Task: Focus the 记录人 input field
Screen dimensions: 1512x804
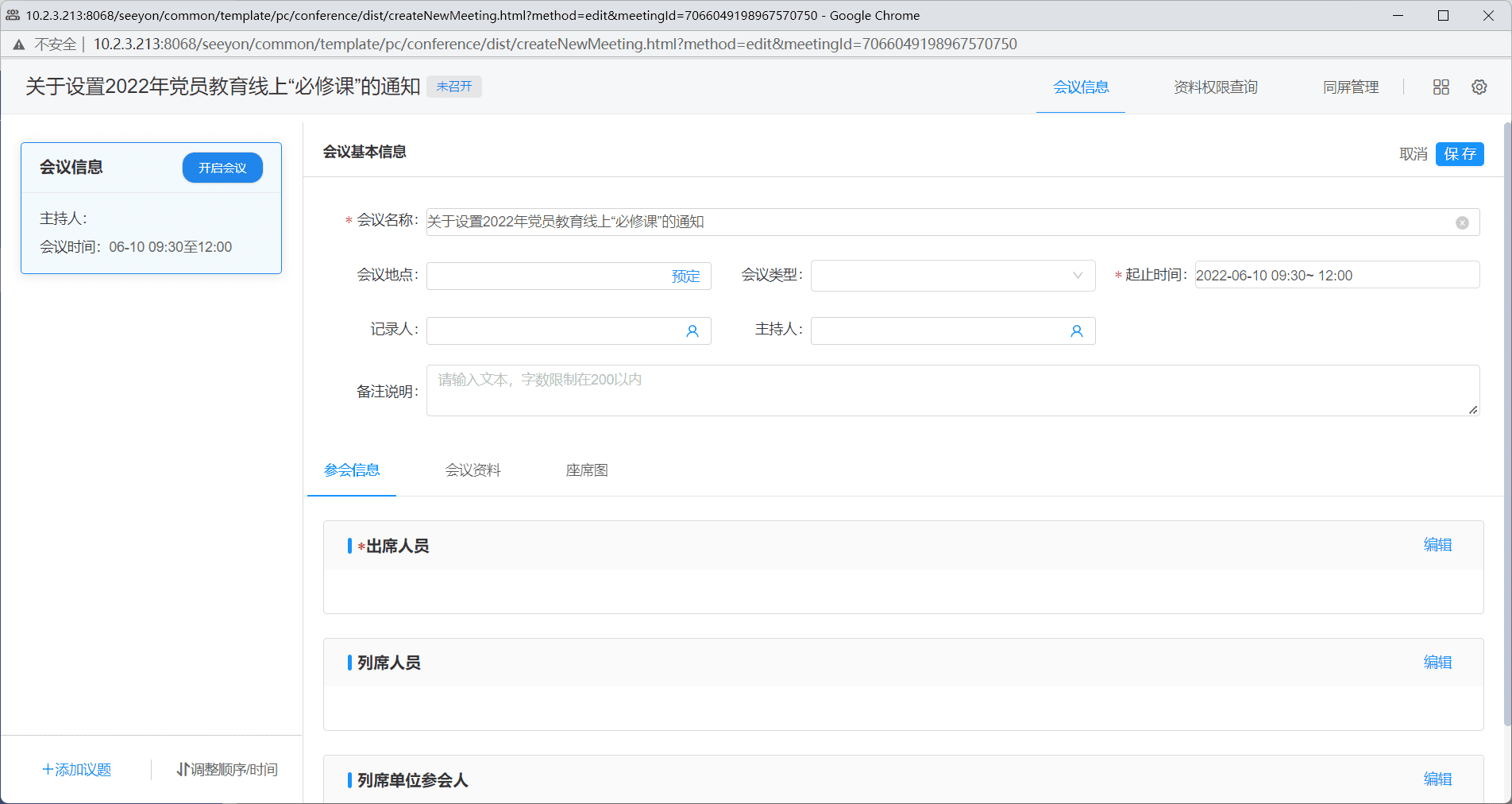Action: (569, 330)
